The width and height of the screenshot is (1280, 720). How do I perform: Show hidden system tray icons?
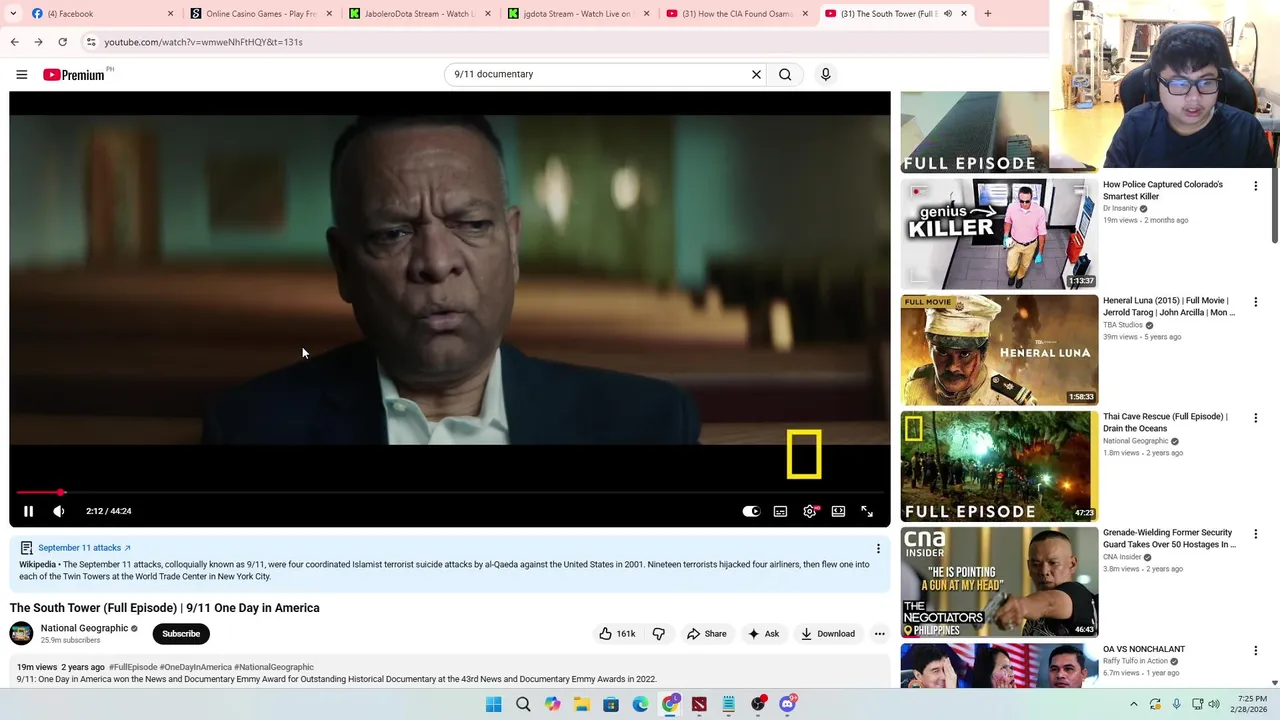1133,704
